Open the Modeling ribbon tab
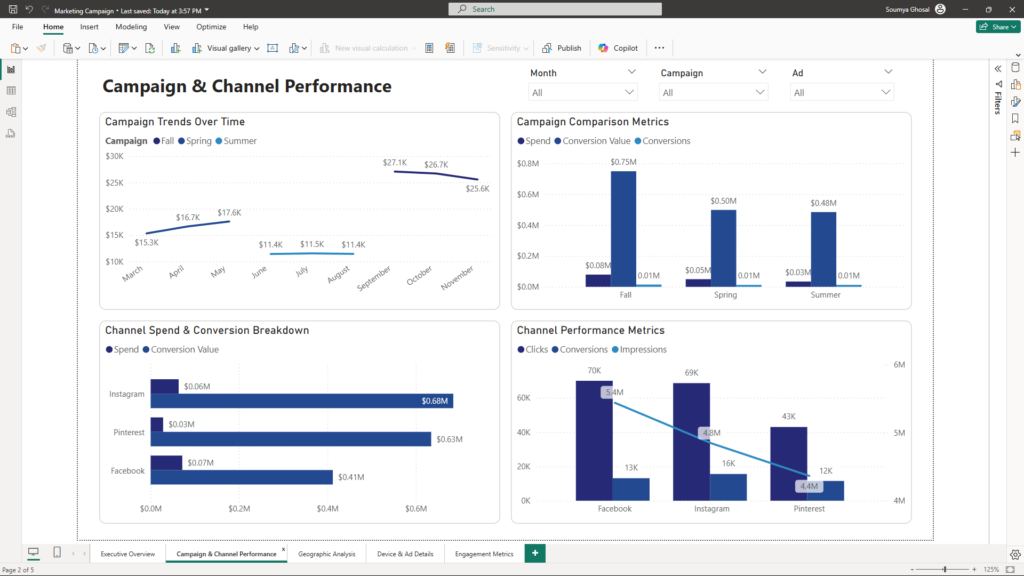Image resolution: width=1024 pixels, height=576 pixels. click(x=131, y=27)
